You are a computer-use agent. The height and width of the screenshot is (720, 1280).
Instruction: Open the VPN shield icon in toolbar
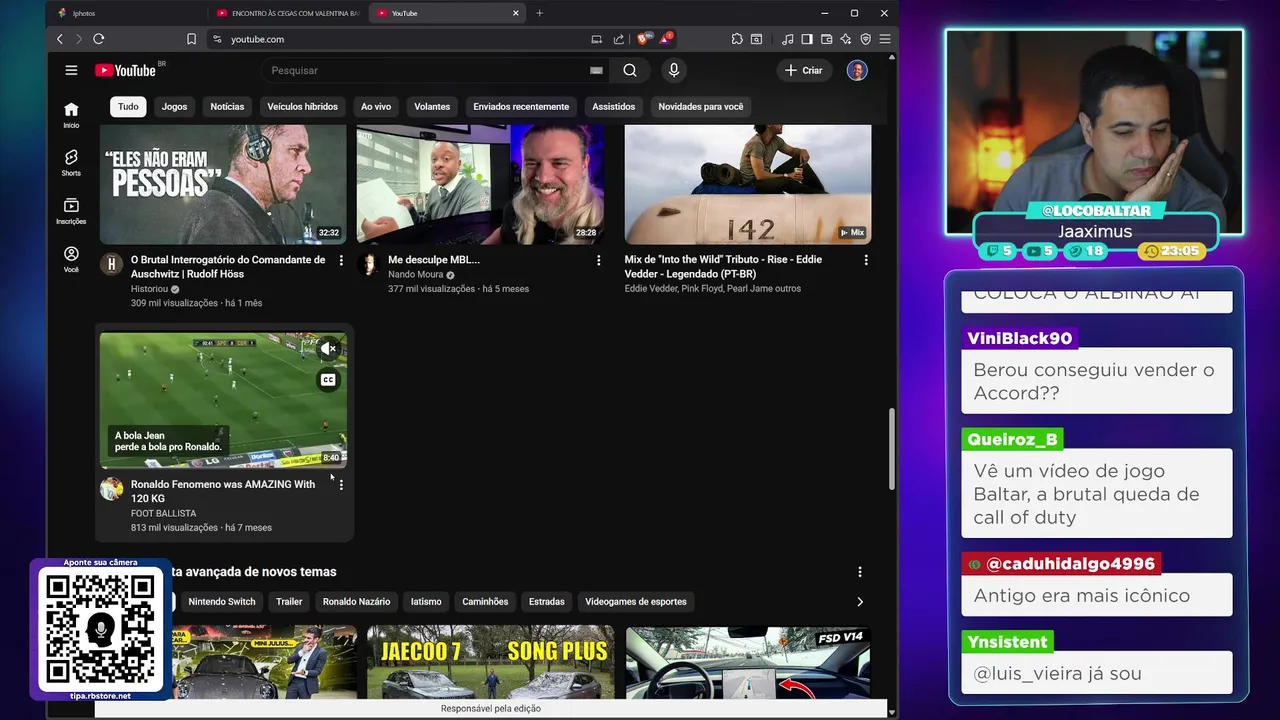pos(865,39)
